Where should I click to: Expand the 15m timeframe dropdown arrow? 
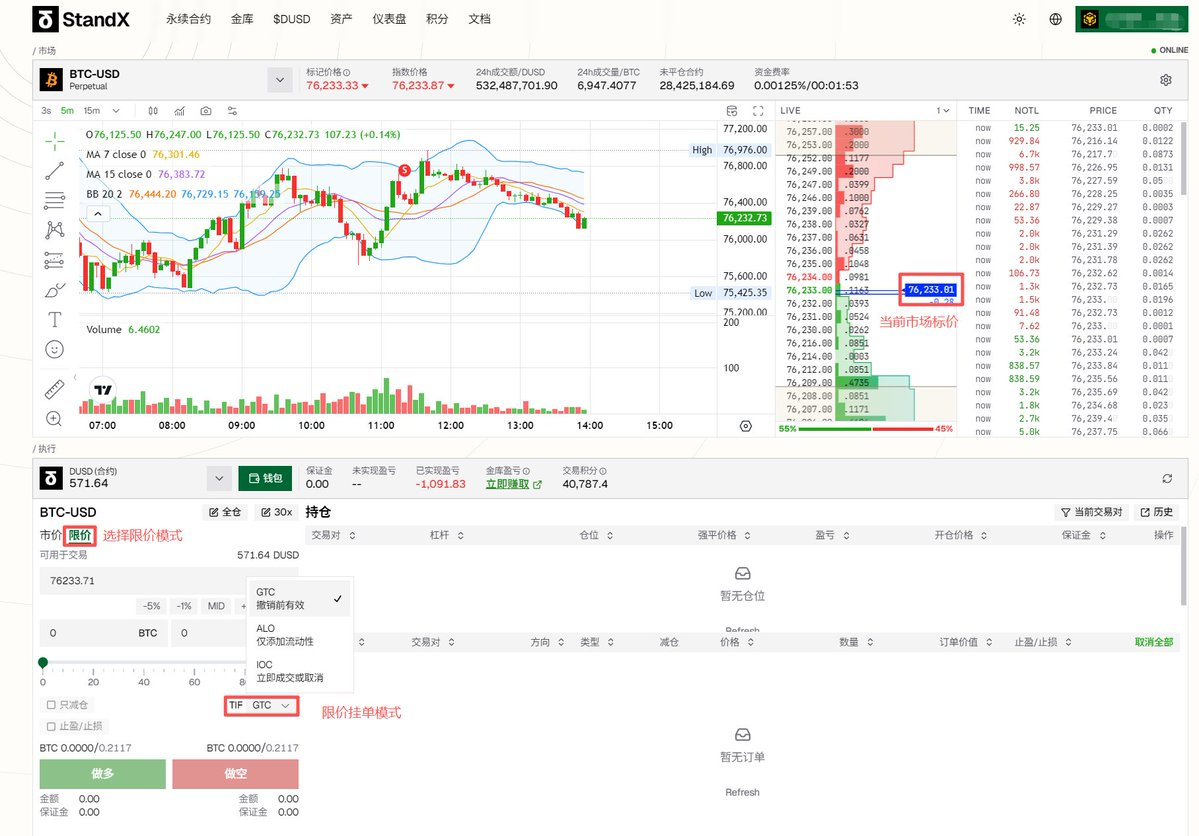[x=116, y=111]
